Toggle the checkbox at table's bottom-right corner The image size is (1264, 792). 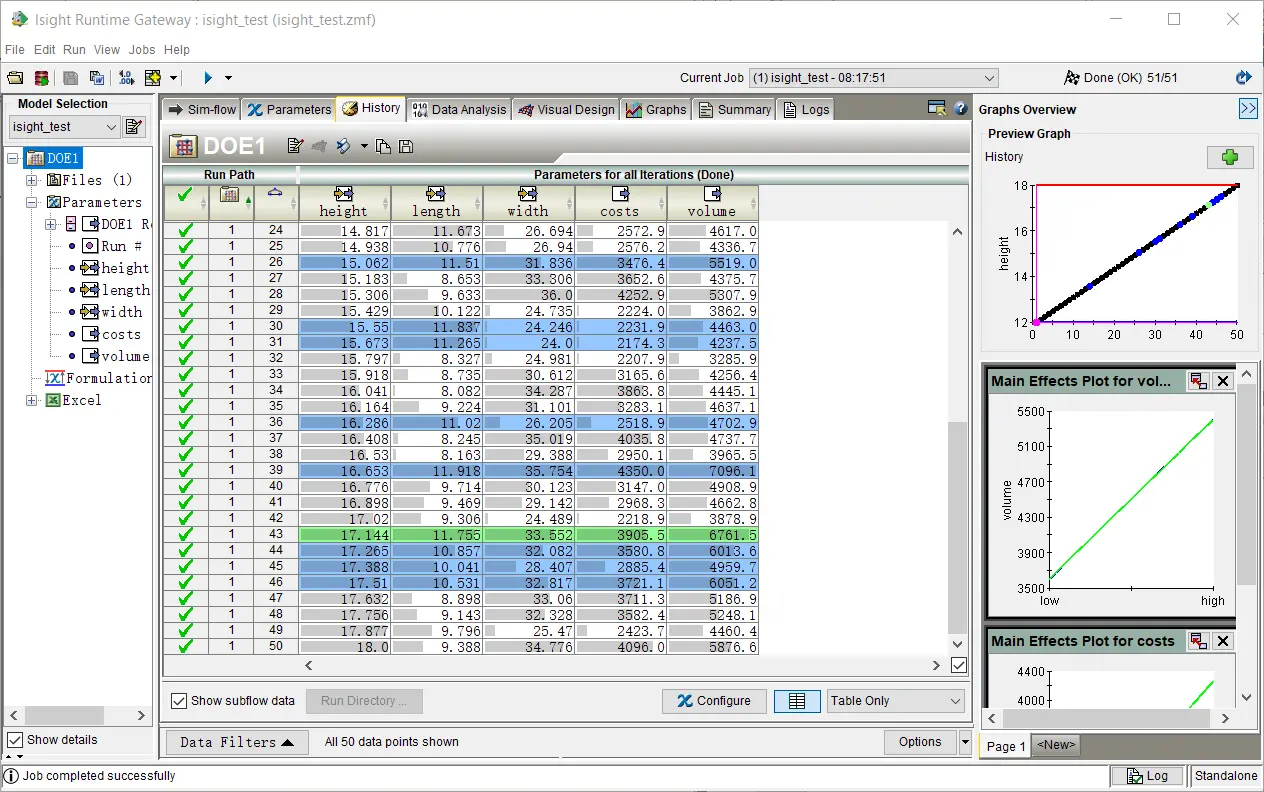click(x=958, y=665)
